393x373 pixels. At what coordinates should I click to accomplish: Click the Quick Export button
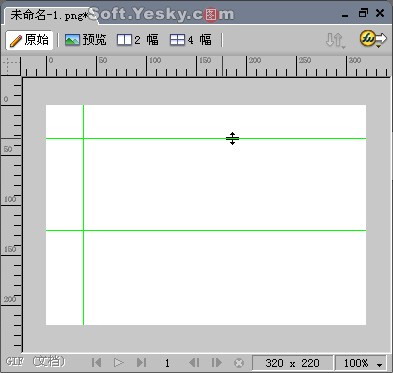click(373, 39)
